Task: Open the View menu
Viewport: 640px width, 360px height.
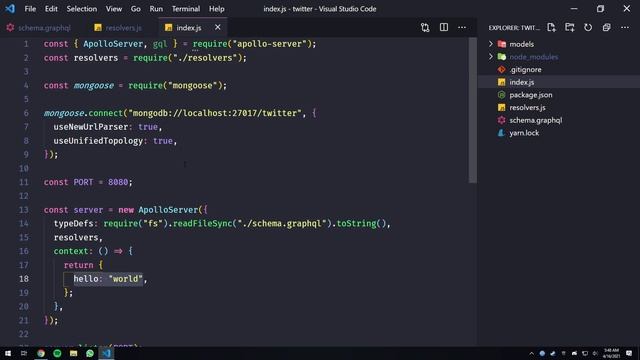Action: [x=114, y=9]
